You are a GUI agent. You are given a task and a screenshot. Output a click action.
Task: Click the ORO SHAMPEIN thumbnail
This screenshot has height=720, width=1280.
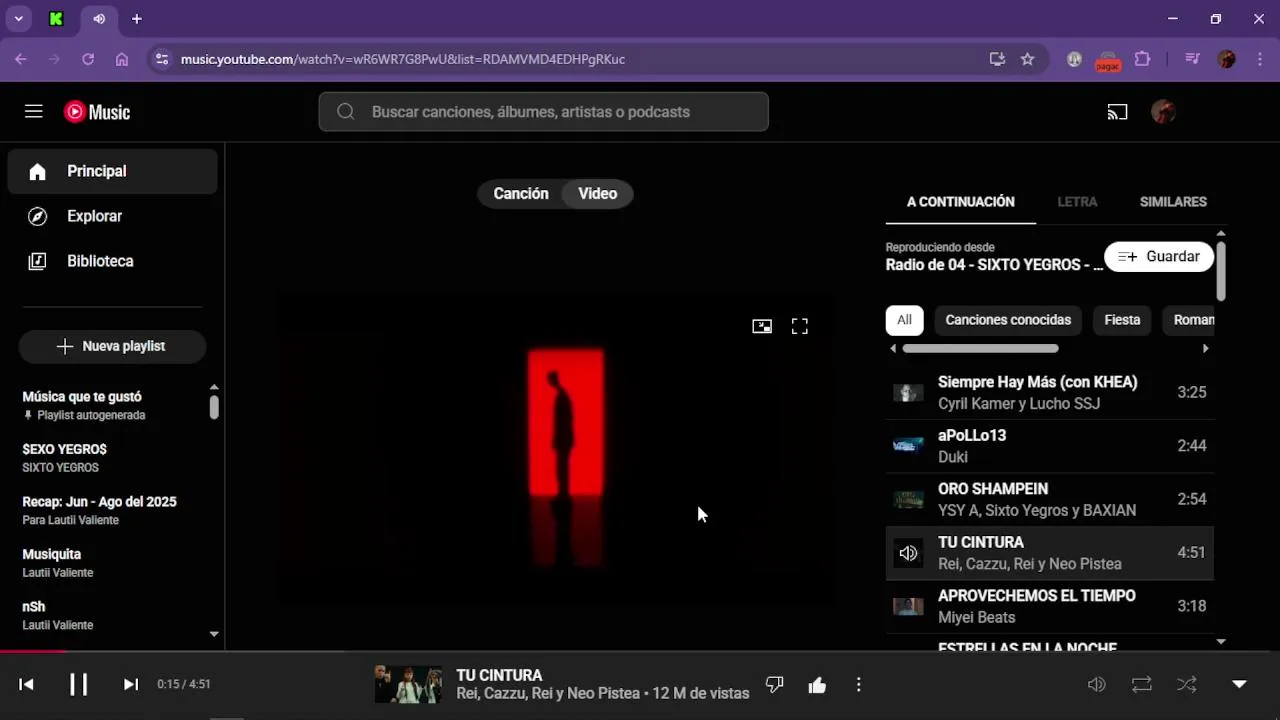coord(908,500)
